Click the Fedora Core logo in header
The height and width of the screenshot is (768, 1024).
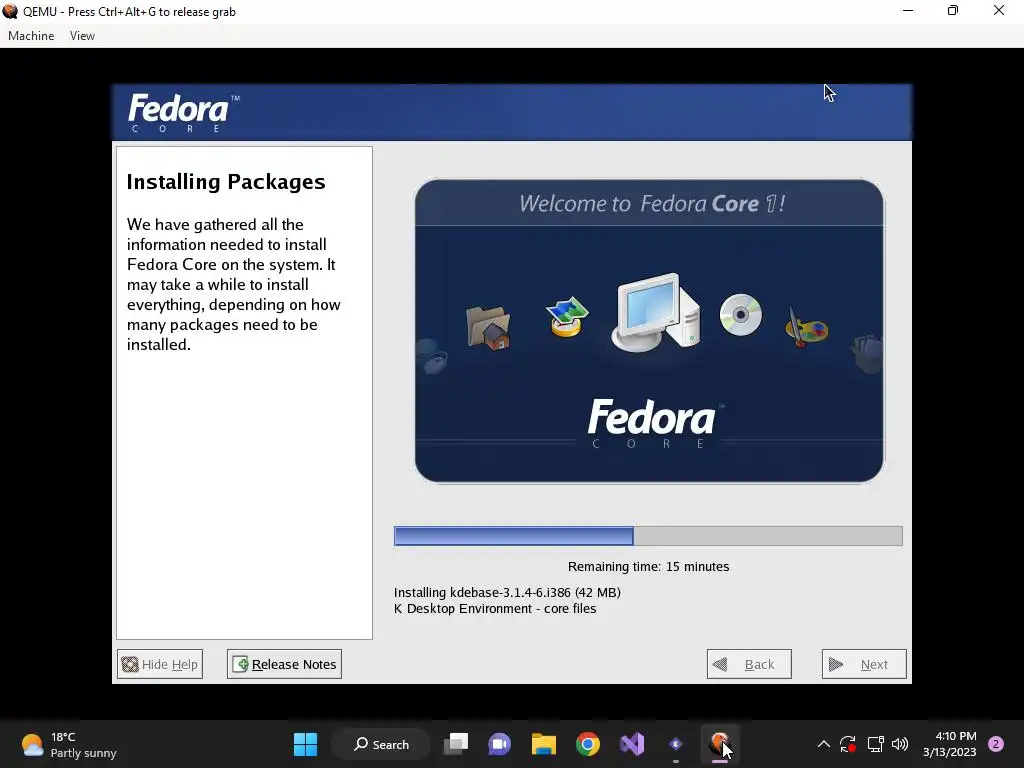(184, 113)
